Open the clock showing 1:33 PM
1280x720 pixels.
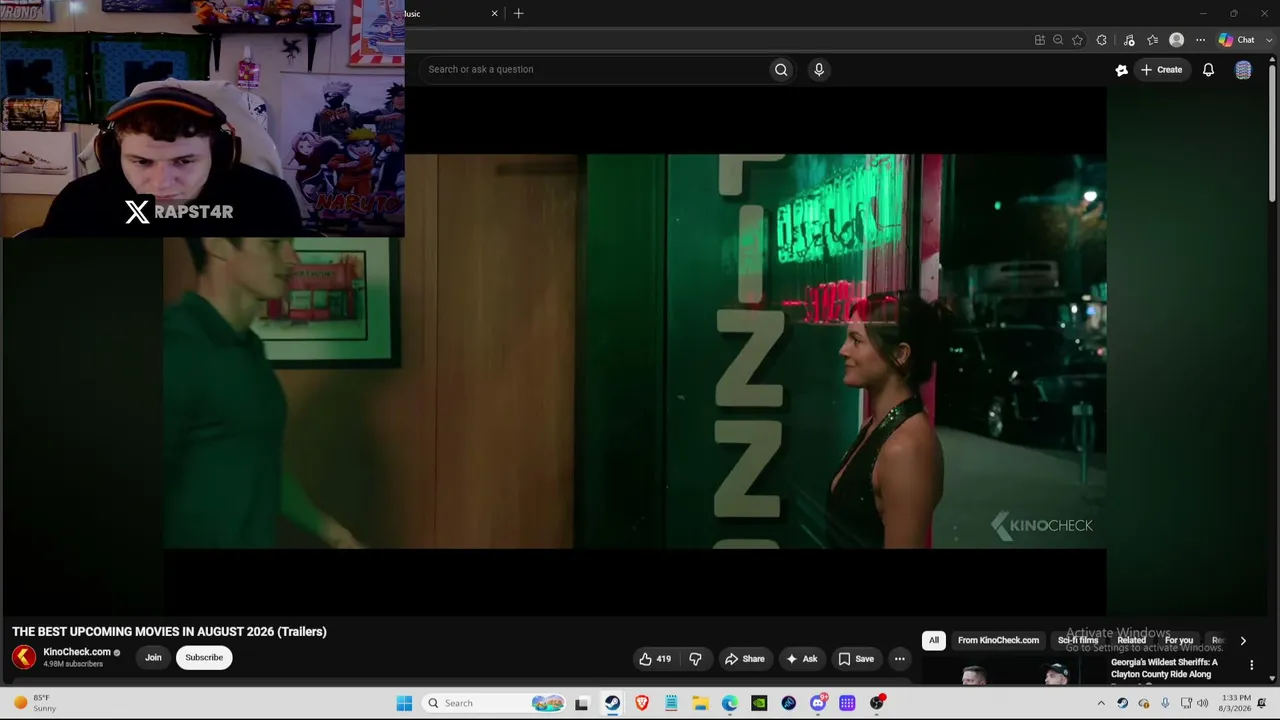tap(1236, 703)
